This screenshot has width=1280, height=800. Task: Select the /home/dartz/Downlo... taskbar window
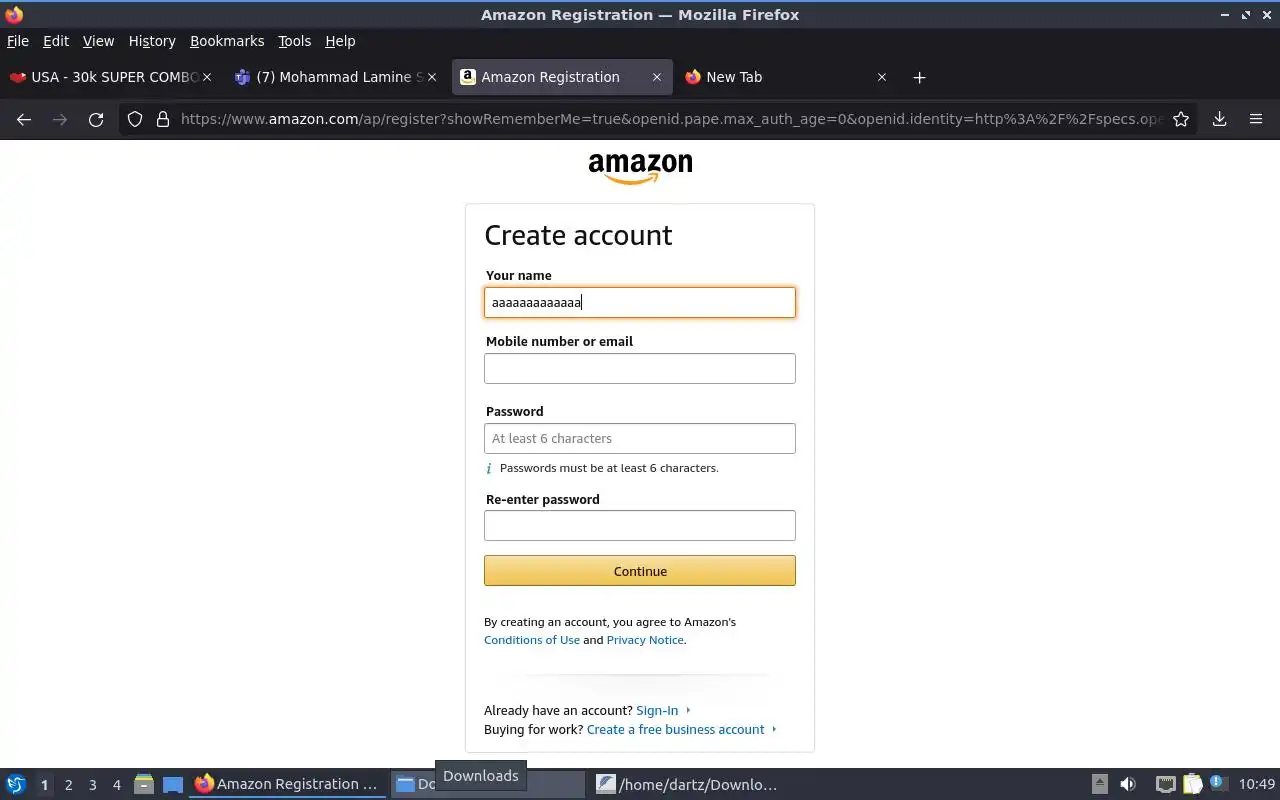[688, 784]
